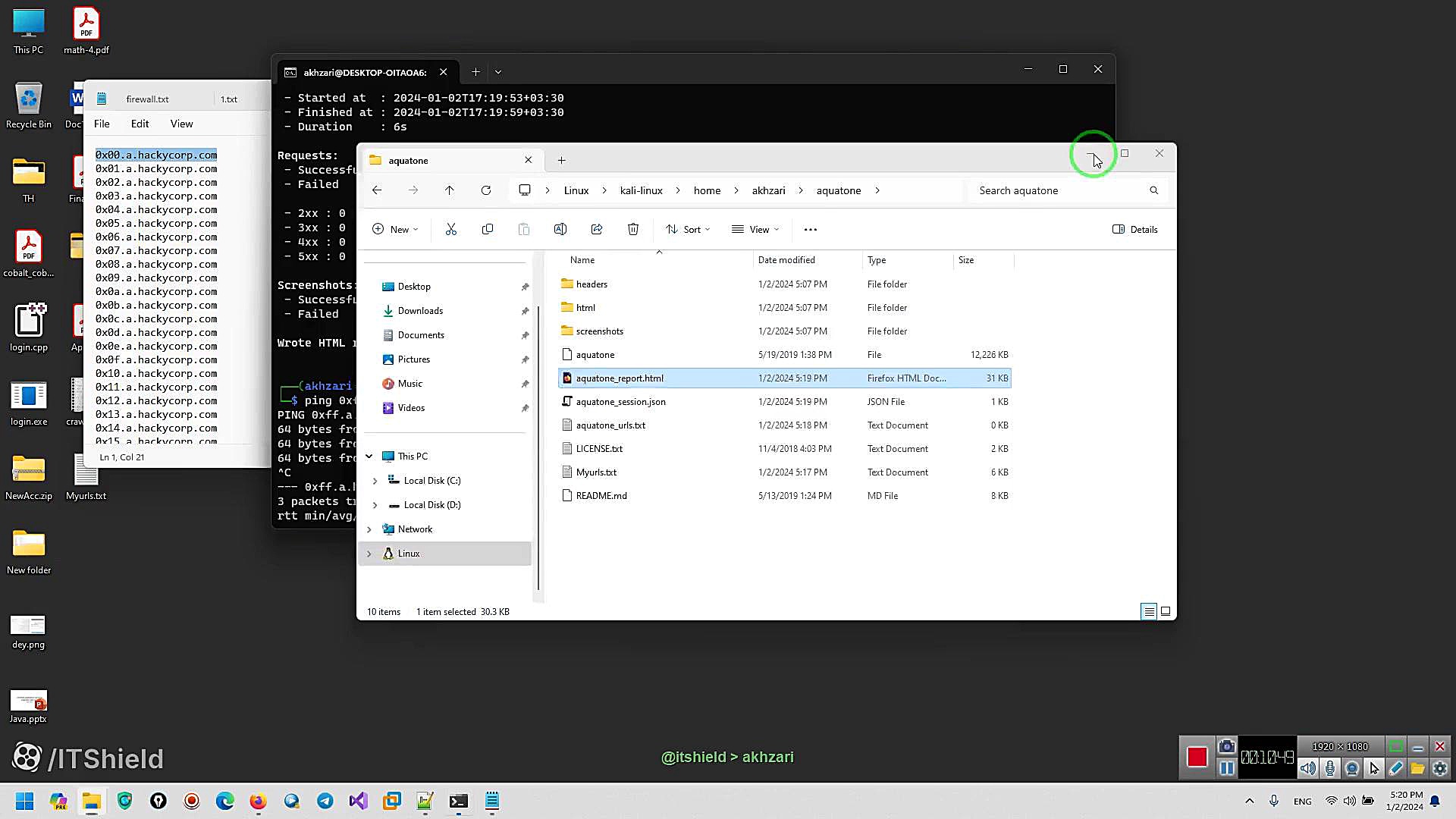Click the search magnifier icon in Explorer
1456x819 pixels.
(x=1154, y=190)
